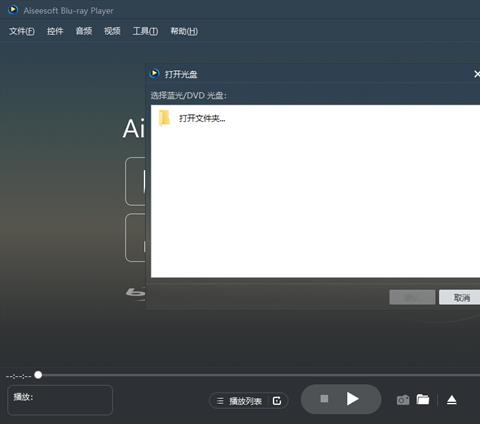
Task: Close the 打开光盘 dialog
Action: click(x=477, y=74)
